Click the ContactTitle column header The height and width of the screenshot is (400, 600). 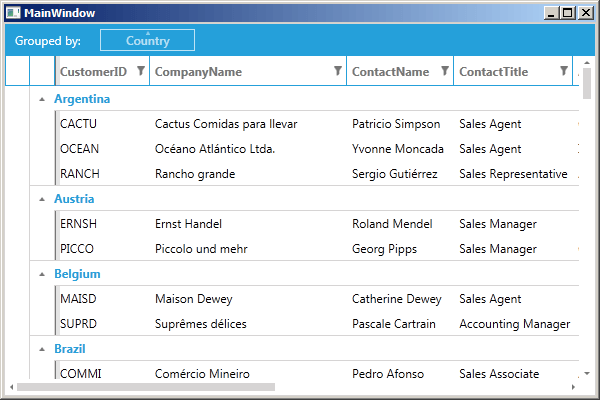click(500, 72)
